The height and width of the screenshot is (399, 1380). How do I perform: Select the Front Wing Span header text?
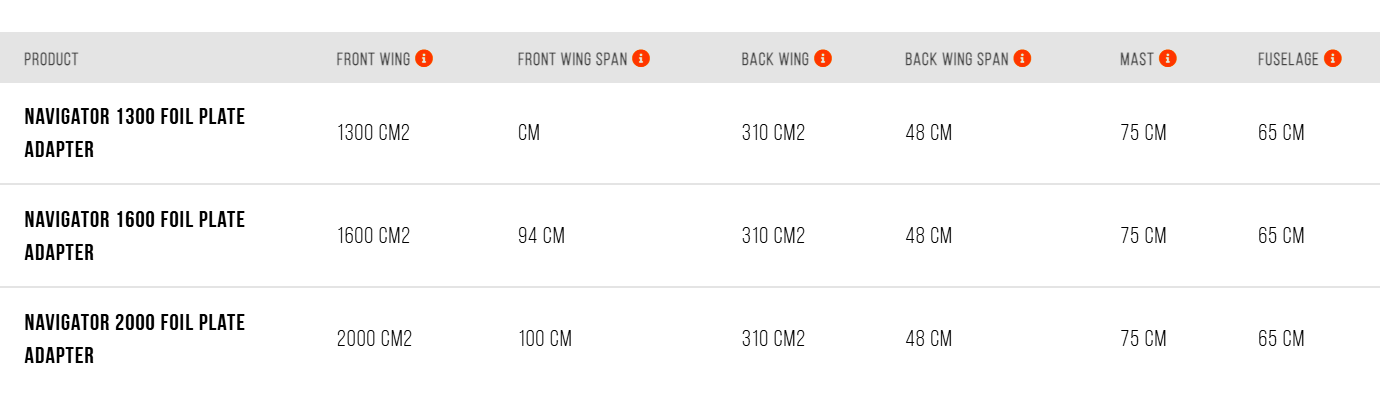coord(572,59)
